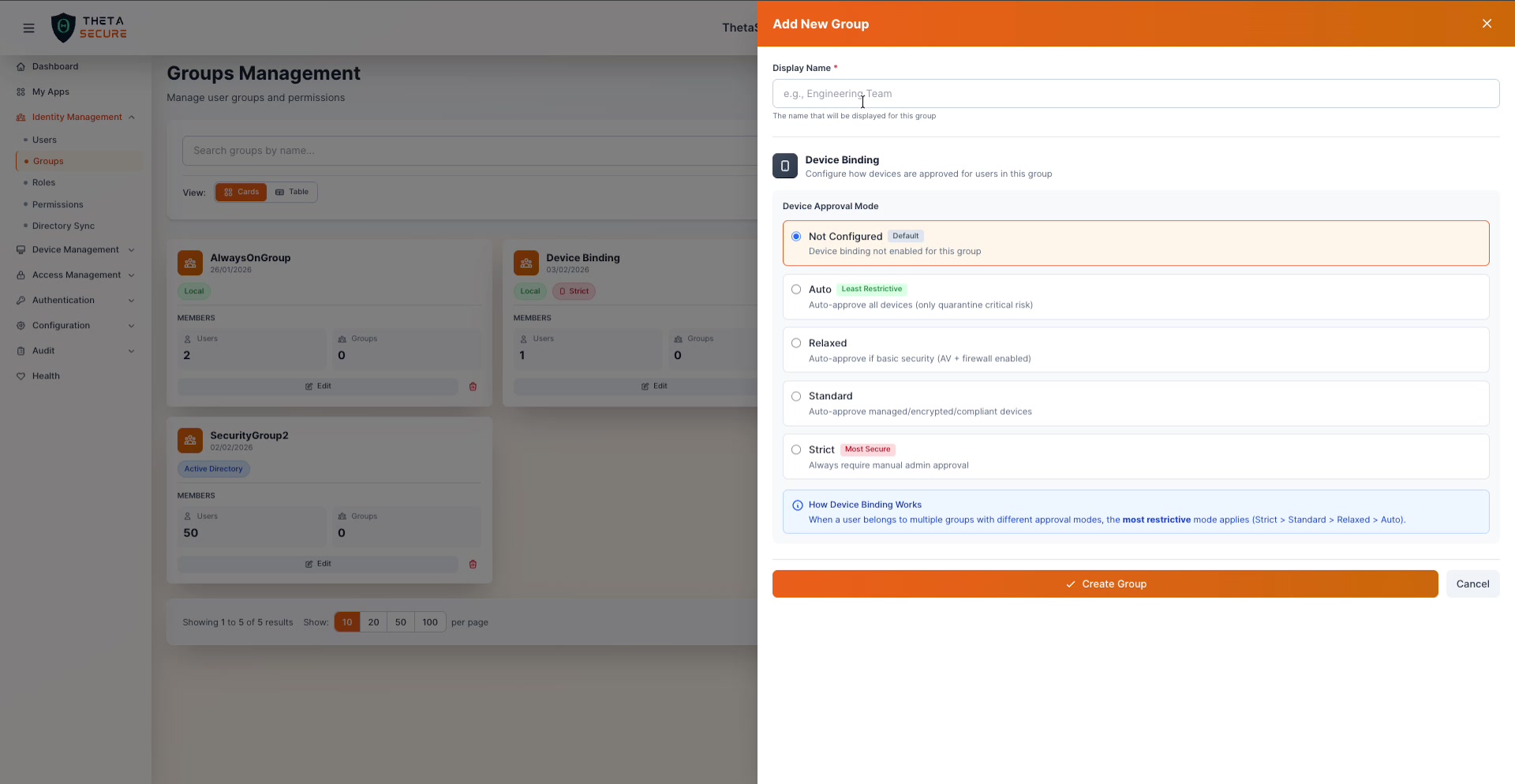This screenshot has height=784, width=1515.
Task: Expand the Device Management sidebar section
Action: click(76, 250)
